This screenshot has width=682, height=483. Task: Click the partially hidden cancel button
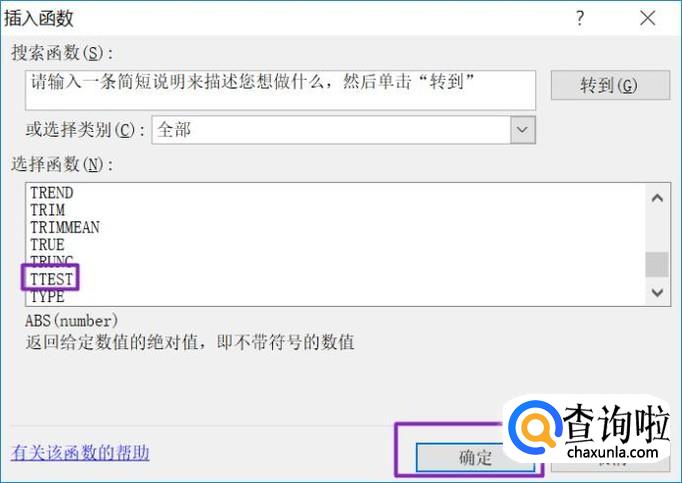coord(610,463)
